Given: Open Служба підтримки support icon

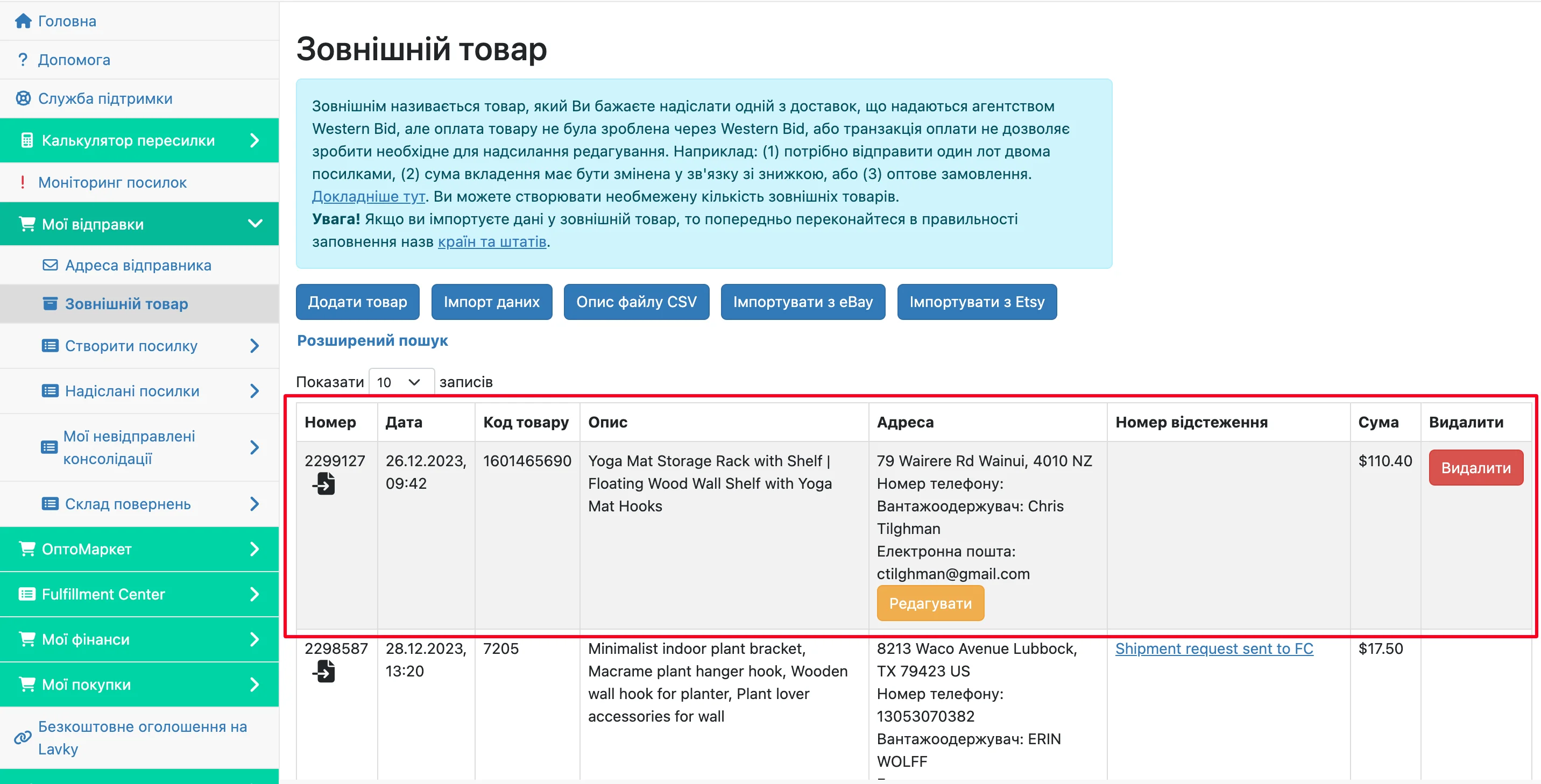Looking at the screenshot, I should coord(23,98).
